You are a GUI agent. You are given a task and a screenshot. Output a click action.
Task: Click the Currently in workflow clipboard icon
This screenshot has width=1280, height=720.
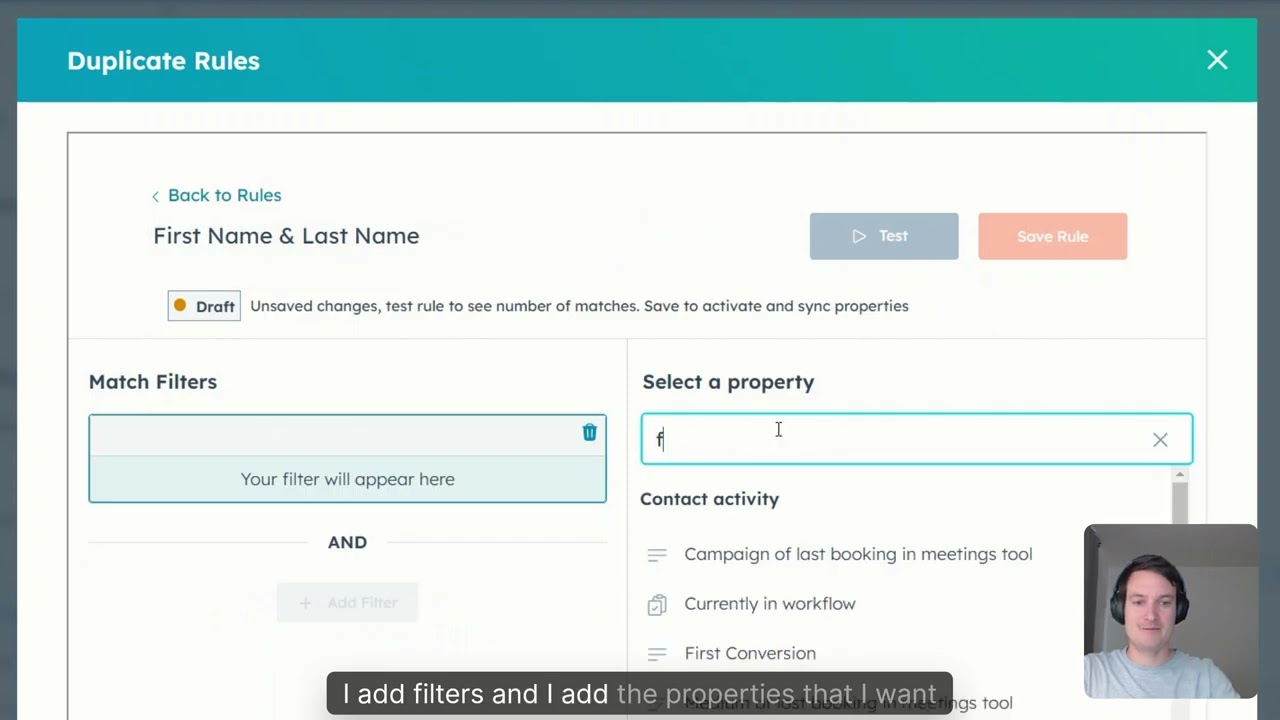[x=657, y=604]
